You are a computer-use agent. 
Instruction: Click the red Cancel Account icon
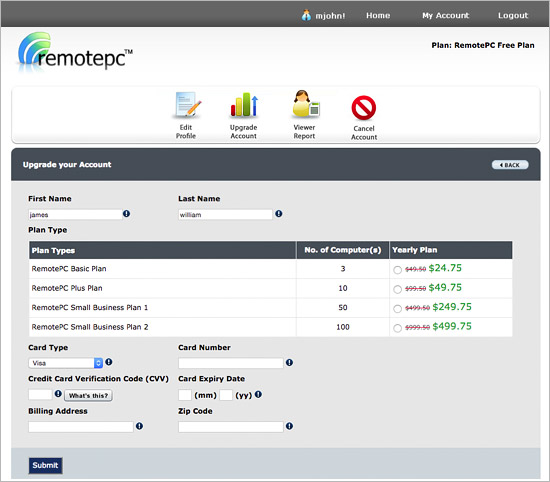pos(364,108)
